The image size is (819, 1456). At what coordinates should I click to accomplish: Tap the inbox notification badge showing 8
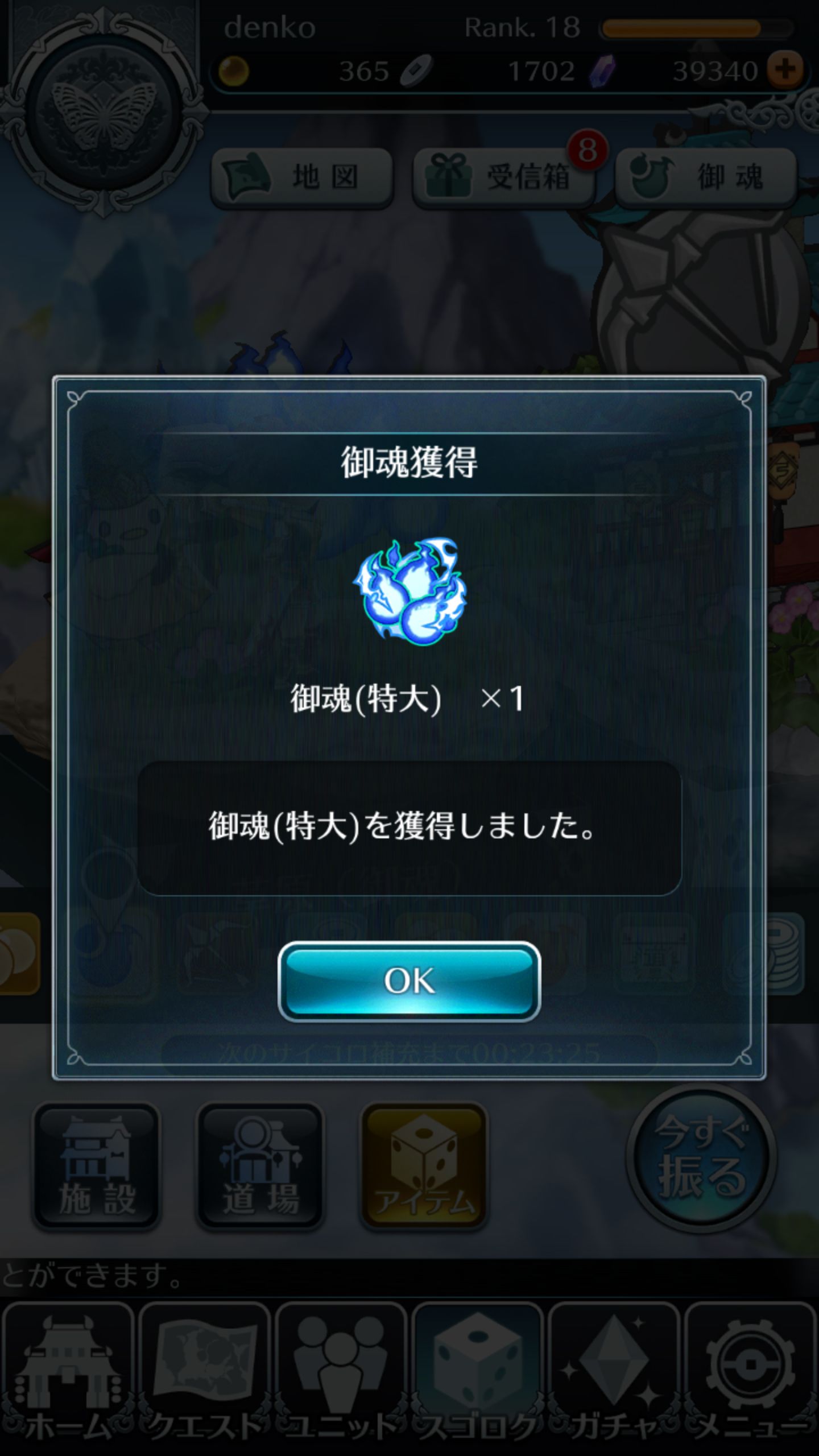click(588, 150)
